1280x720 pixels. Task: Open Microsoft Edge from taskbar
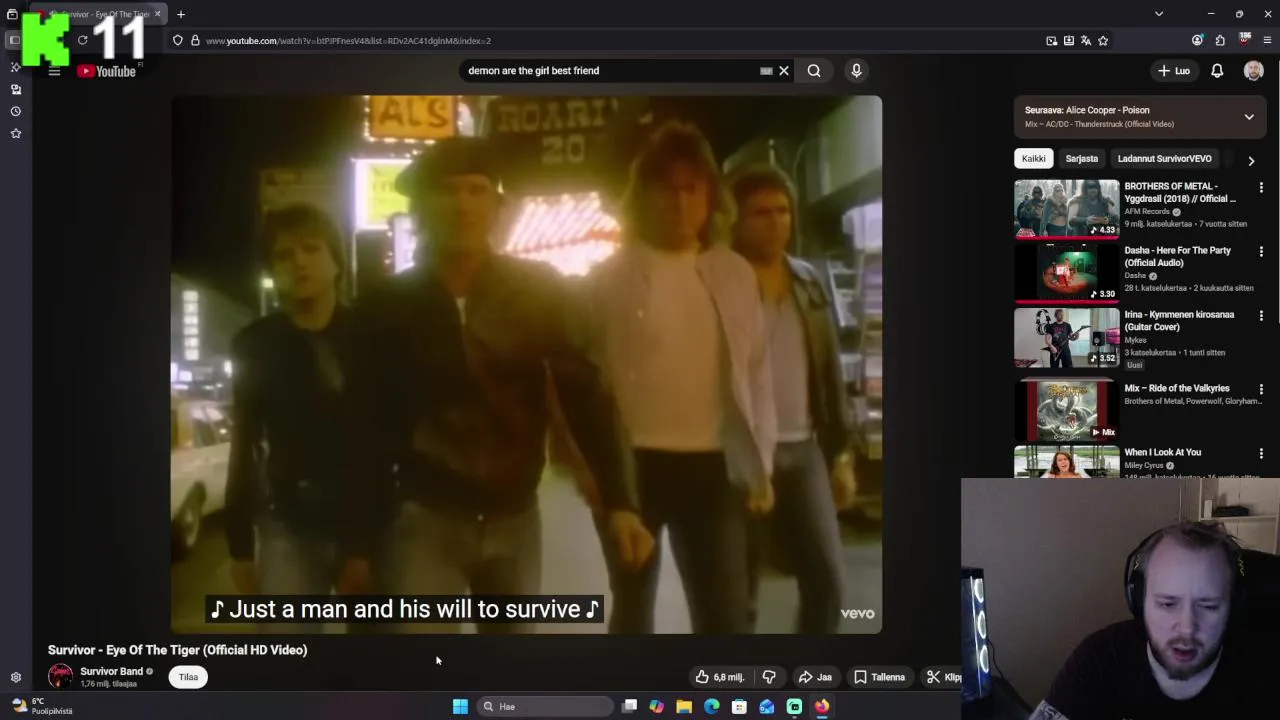coord(711,706)
